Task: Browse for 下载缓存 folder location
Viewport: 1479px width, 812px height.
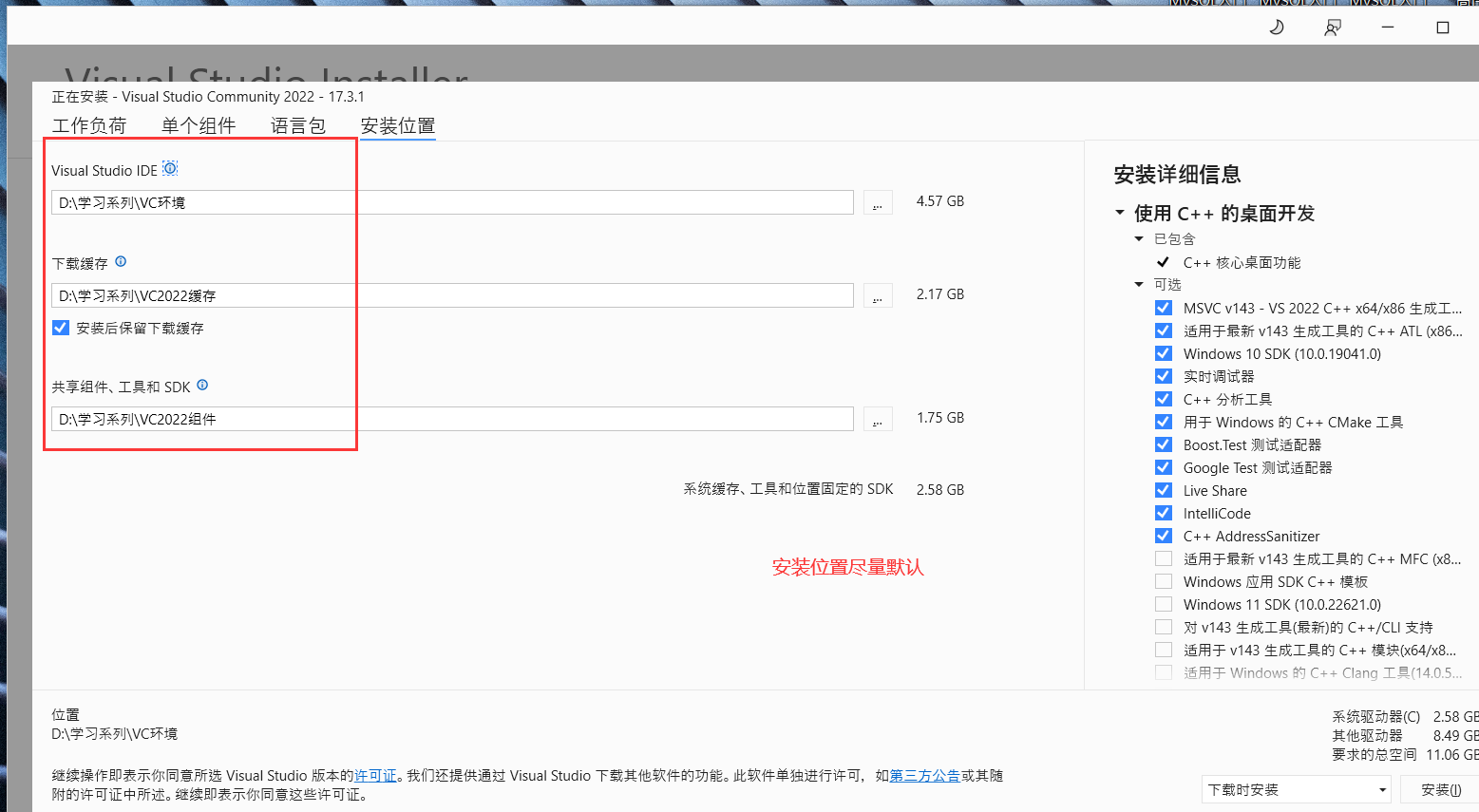Action: (878, 295)
